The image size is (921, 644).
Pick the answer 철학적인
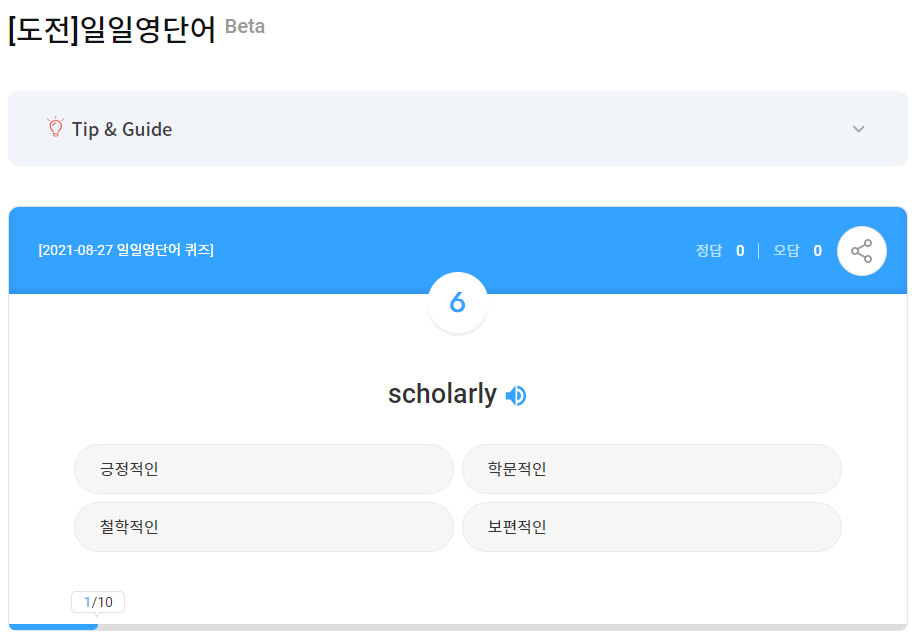click(x=263, y=527)
